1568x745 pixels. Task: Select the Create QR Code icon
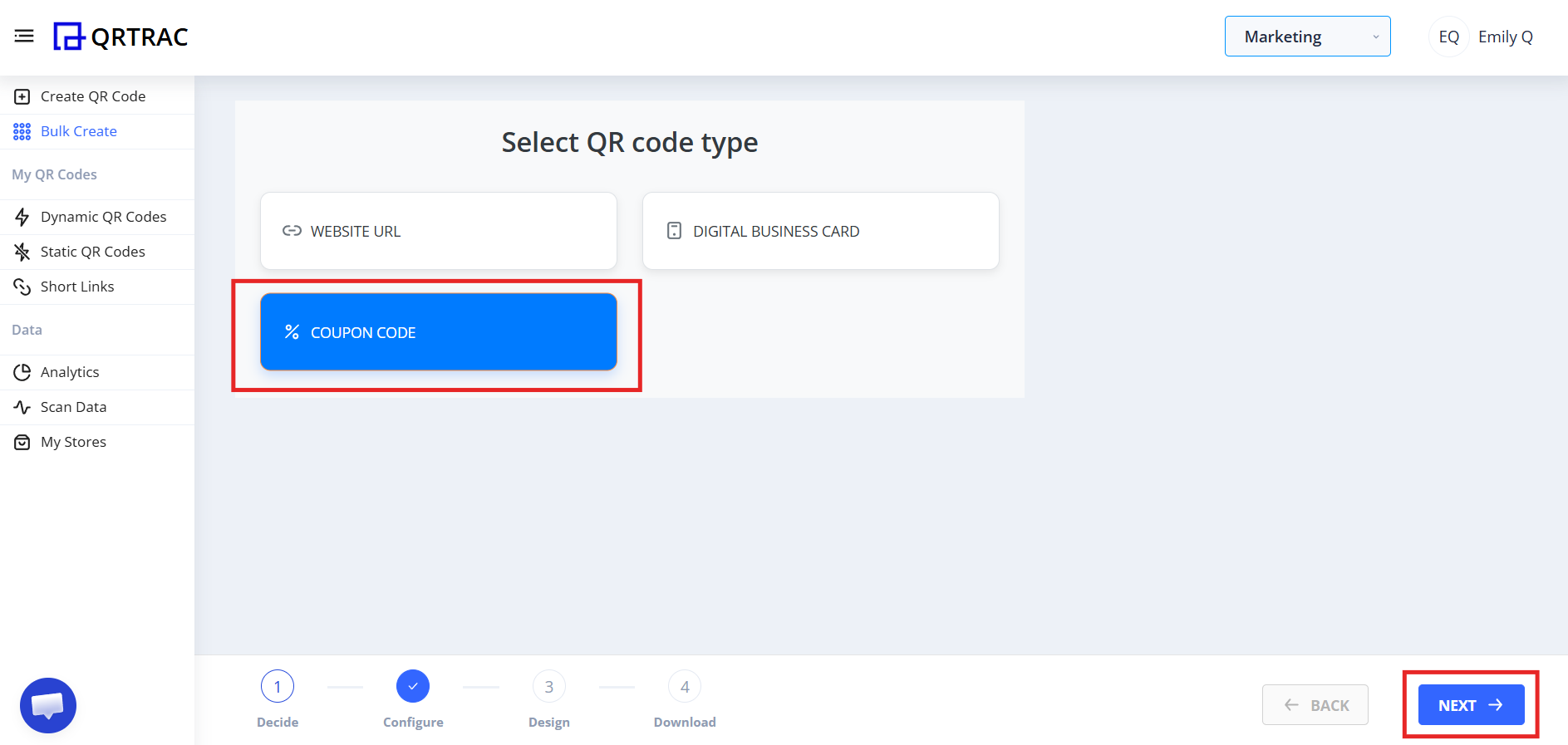21,96
